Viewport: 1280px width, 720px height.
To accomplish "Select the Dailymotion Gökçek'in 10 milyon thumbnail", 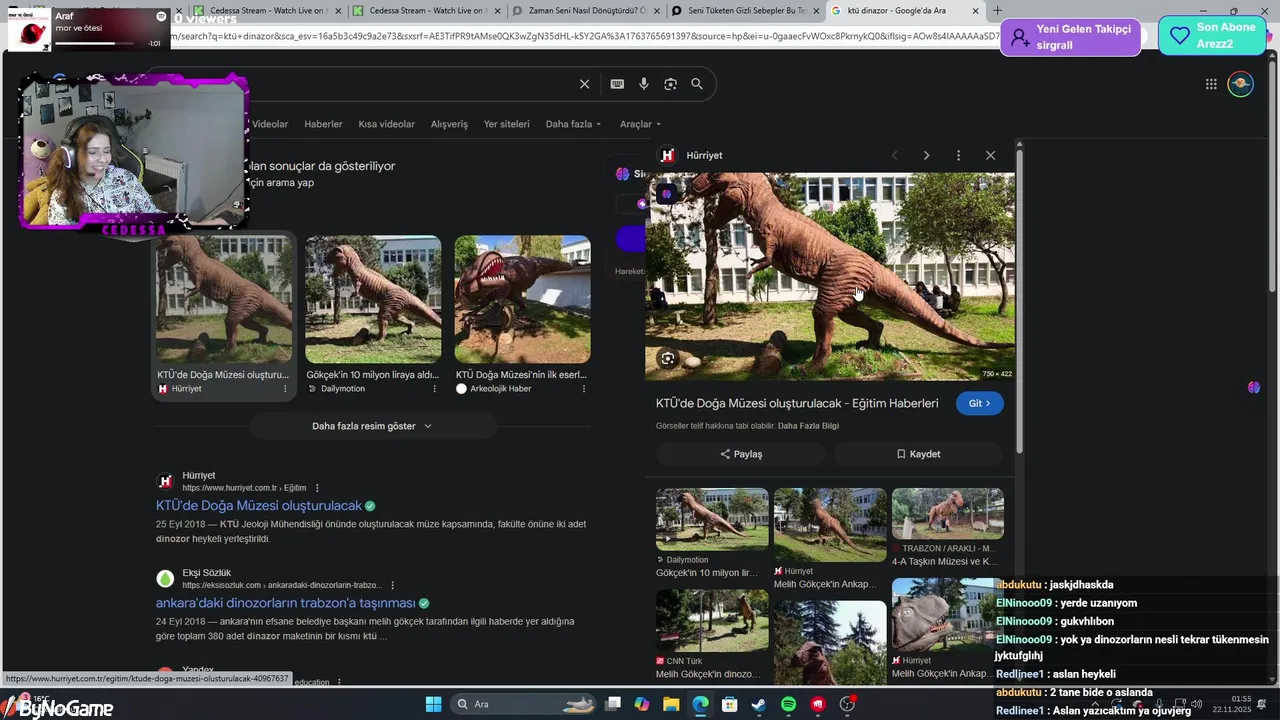I will coord(373,299).
